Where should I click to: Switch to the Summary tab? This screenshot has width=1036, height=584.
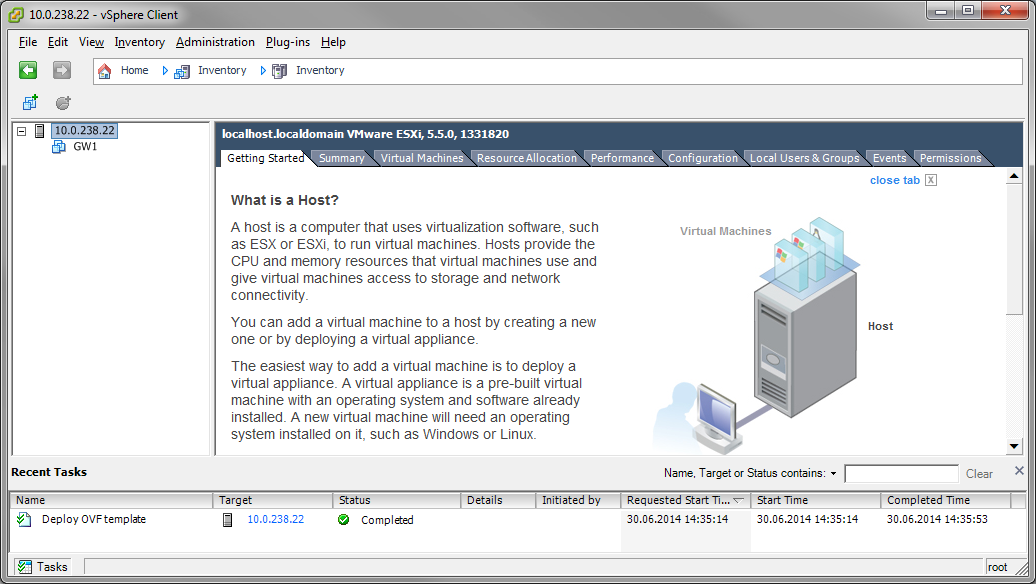click(342, 158)
